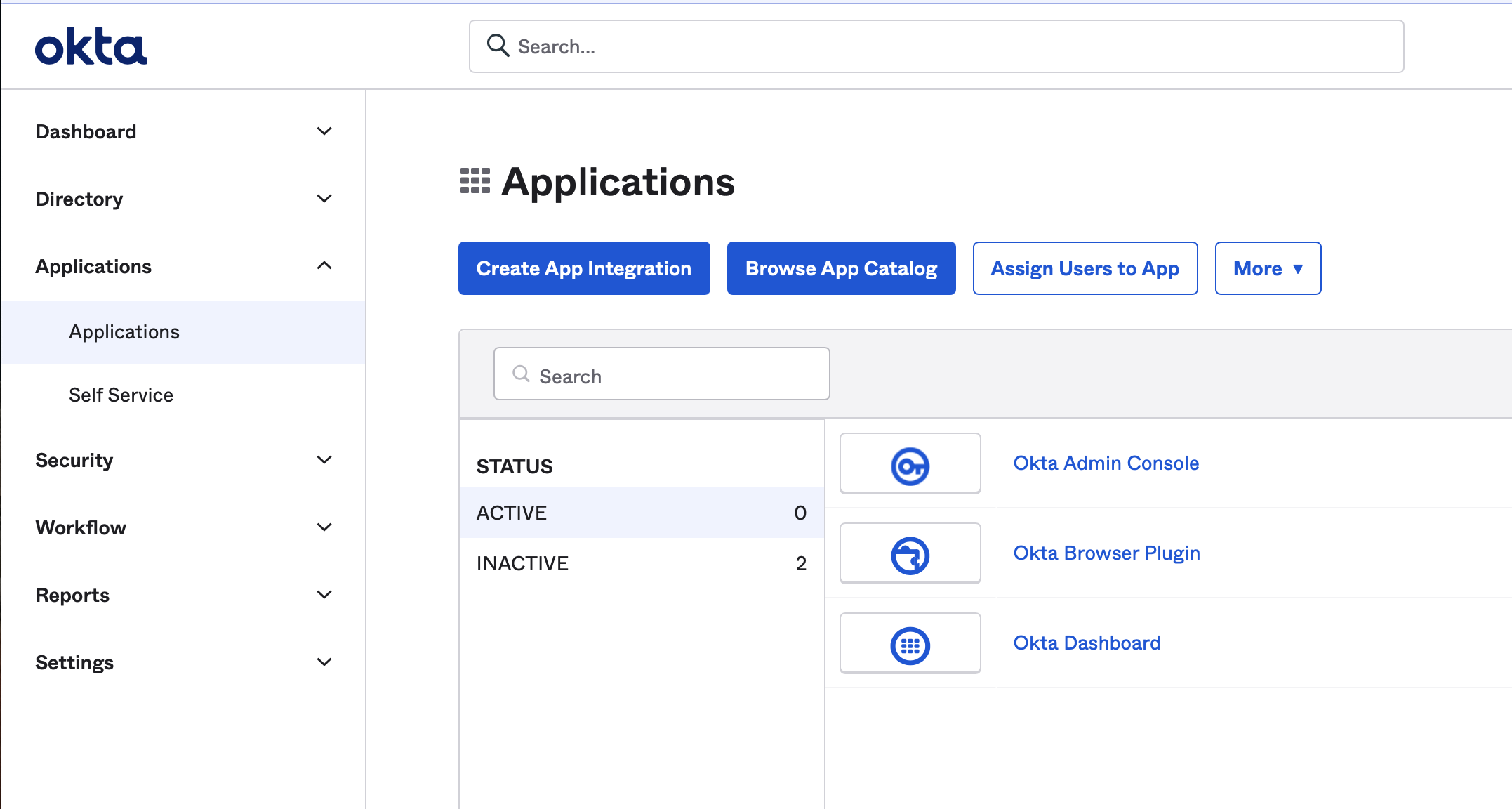
Task: Click Create App Integration button
Action: [583, 268]
